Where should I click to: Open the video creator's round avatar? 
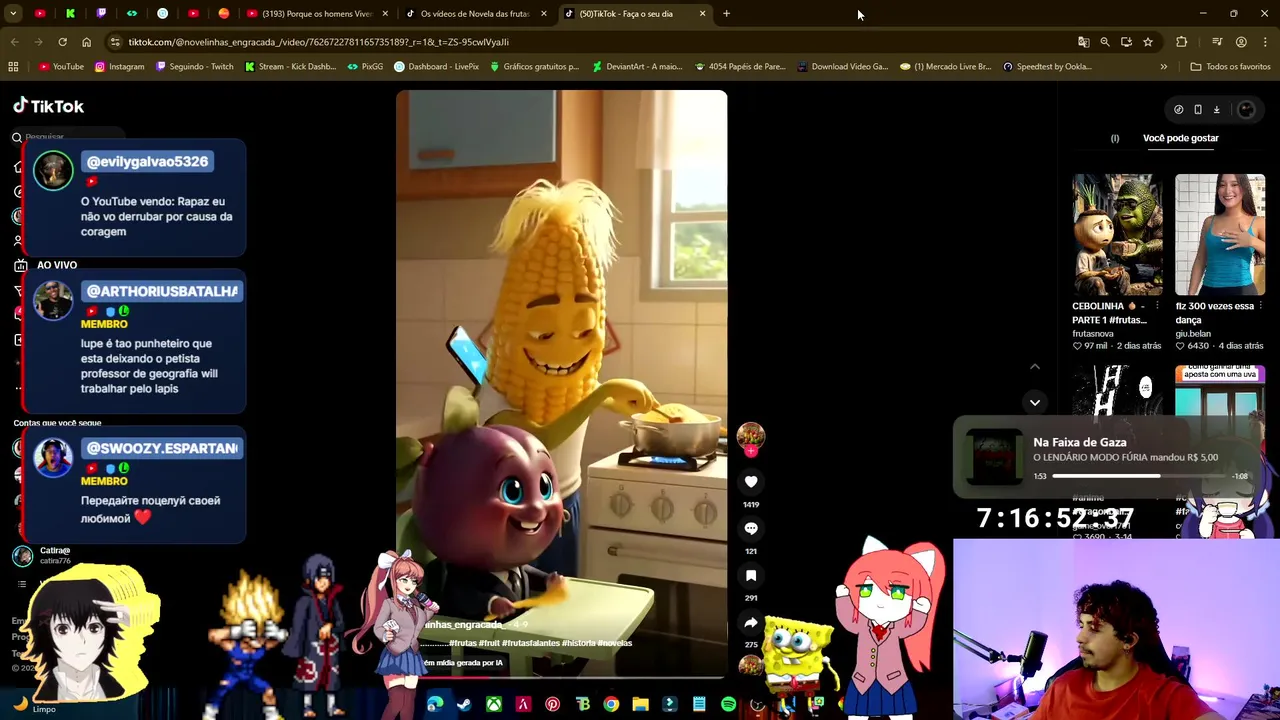(751, 435)
